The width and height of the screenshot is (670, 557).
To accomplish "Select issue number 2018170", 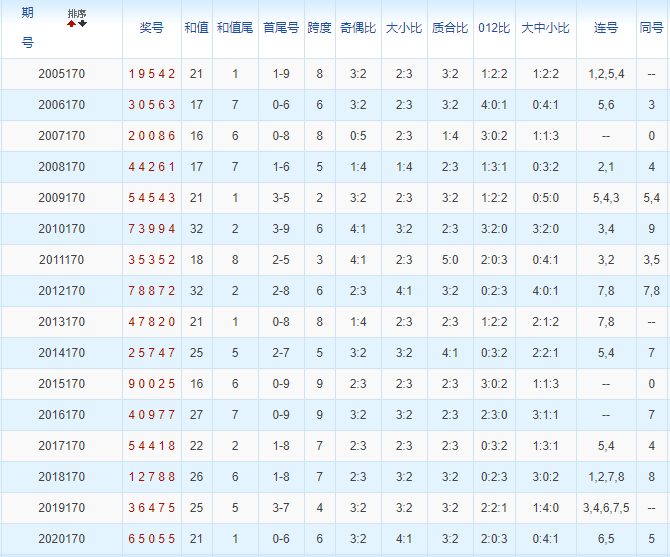I will pos(62,477).
